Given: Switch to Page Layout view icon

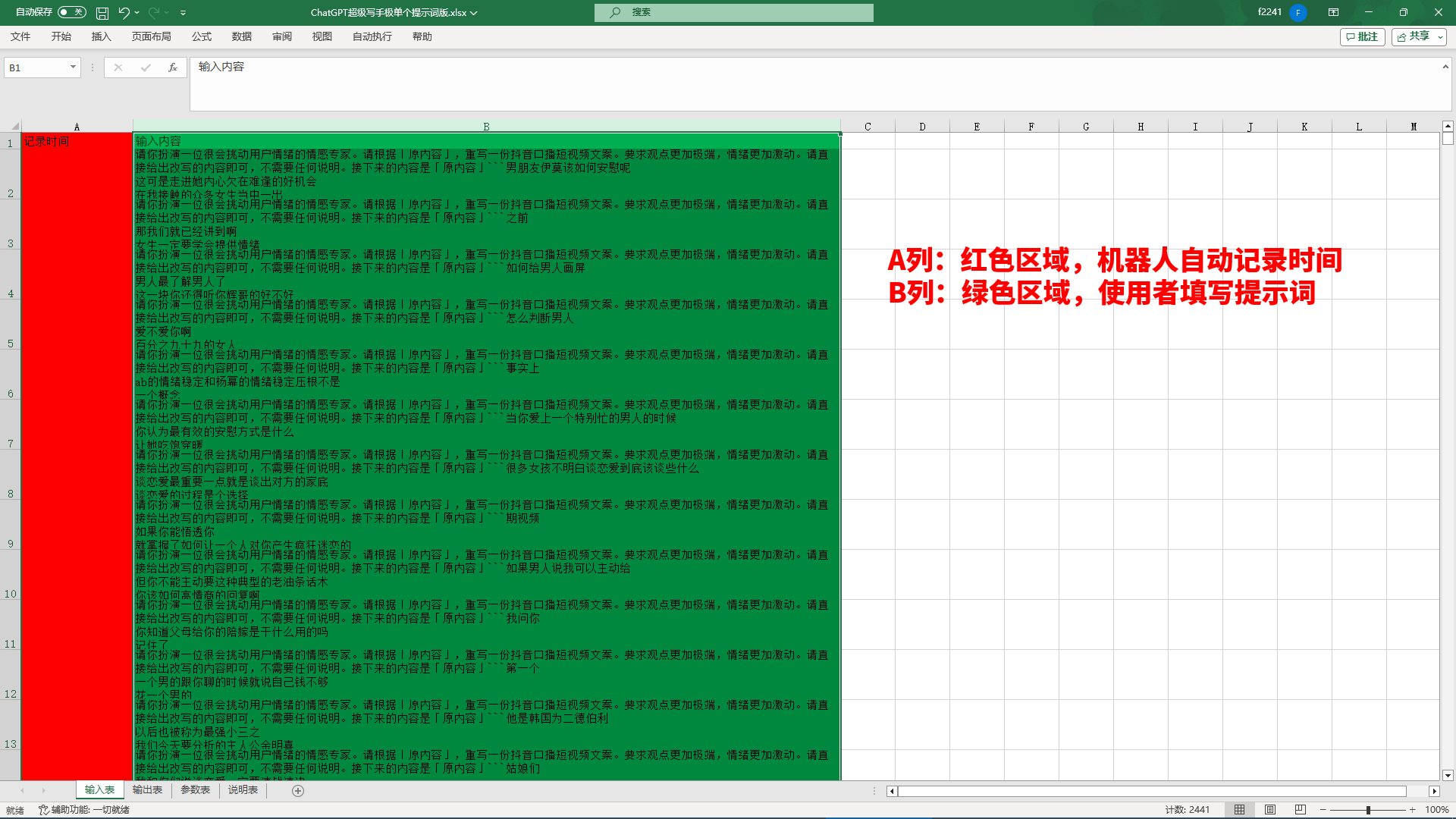Looking at the screenshot, I should coord(1270,810).
